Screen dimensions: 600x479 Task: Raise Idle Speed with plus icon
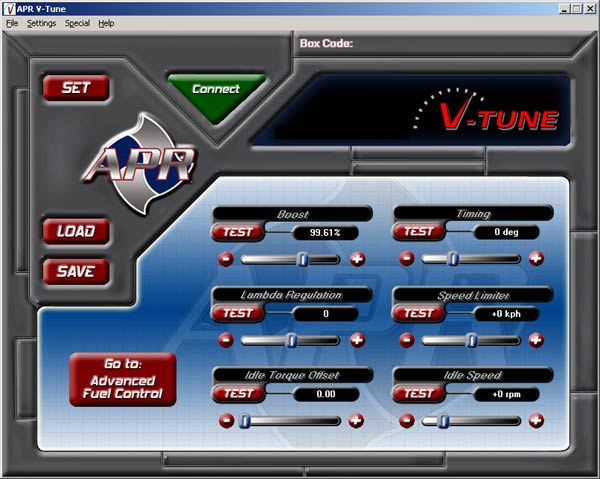click(536, 421)
